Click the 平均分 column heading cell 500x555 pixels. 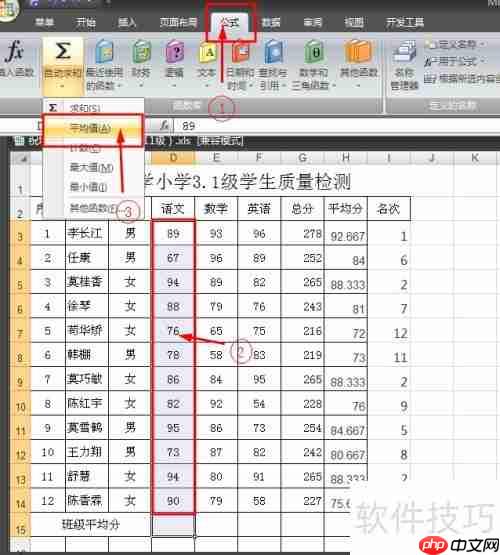pyautogui.click(x=346, y=209)
